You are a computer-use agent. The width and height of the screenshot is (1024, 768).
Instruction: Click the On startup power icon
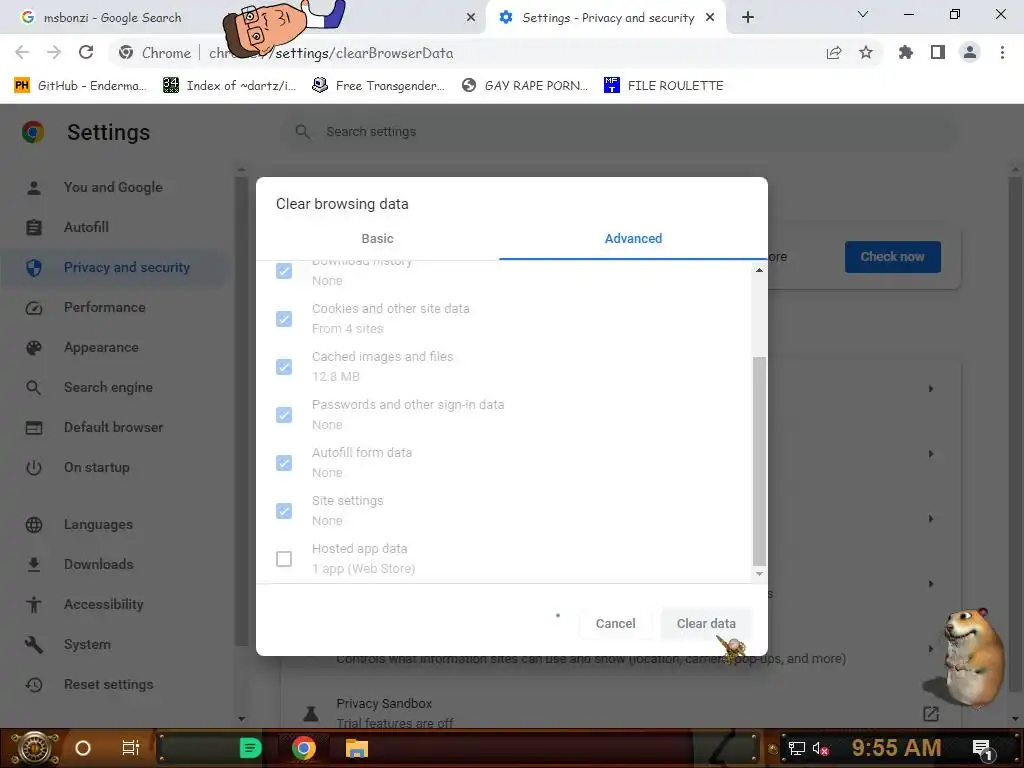point(34,468)
